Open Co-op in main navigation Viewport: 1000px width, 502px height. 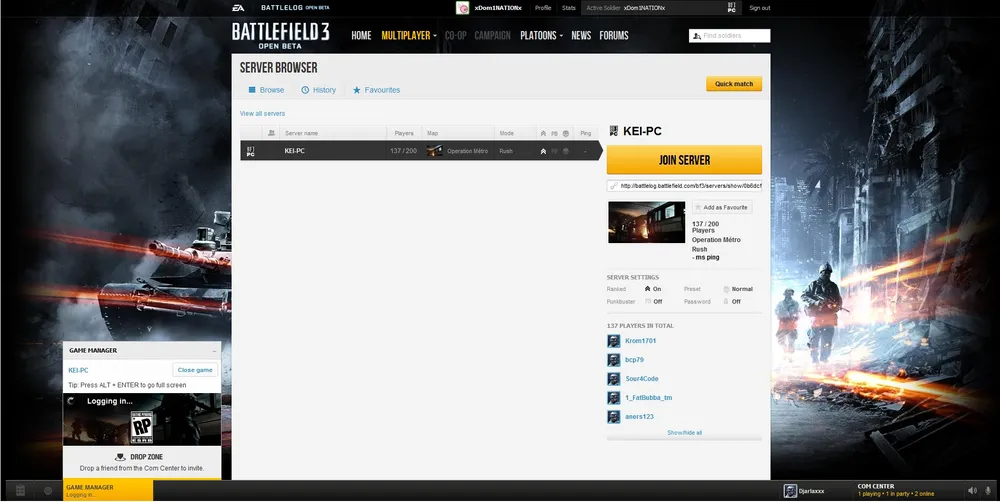(x=455, y=36)
